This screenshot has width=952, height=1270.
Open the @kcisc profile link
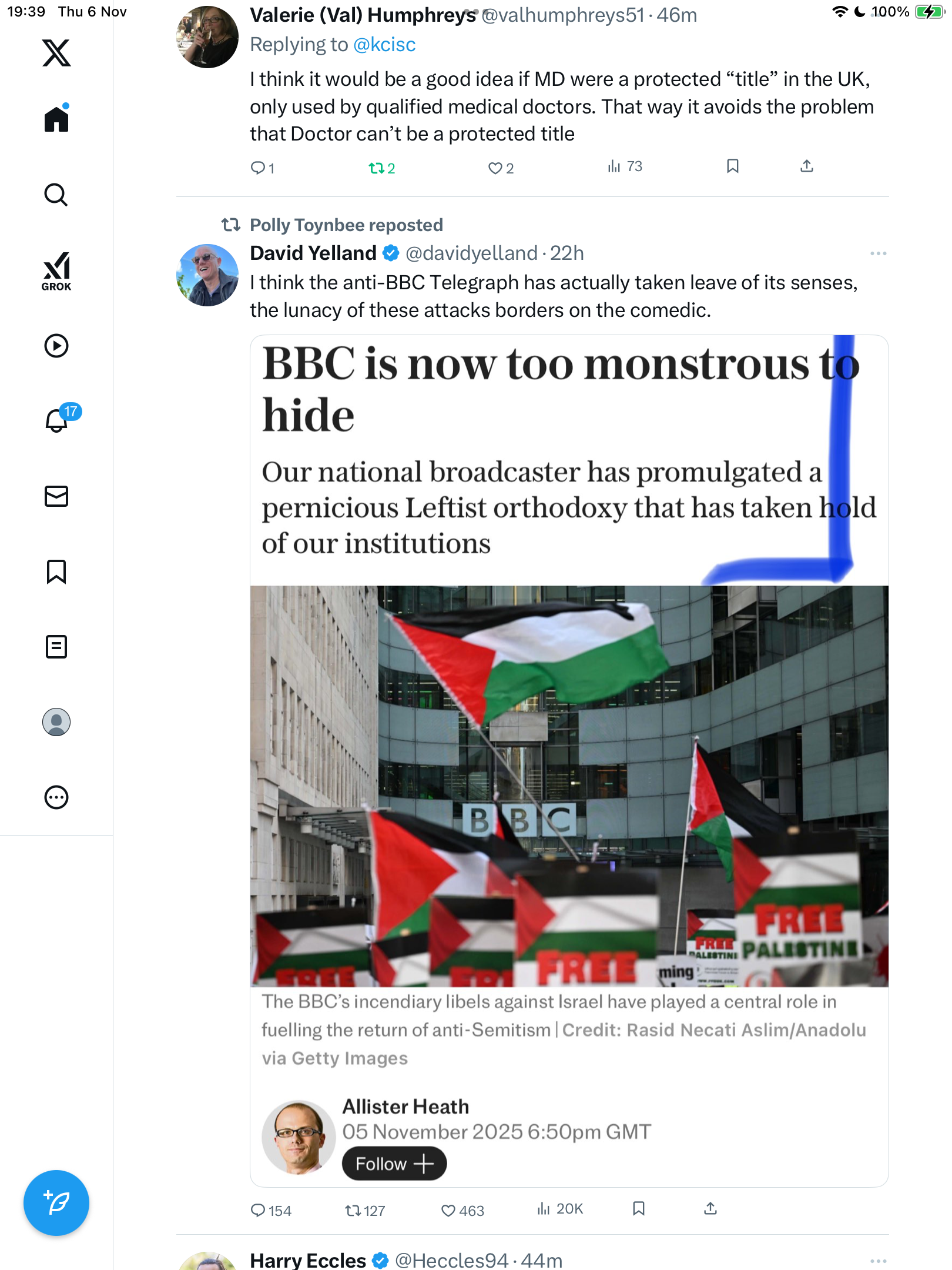[x=384, y=45]
